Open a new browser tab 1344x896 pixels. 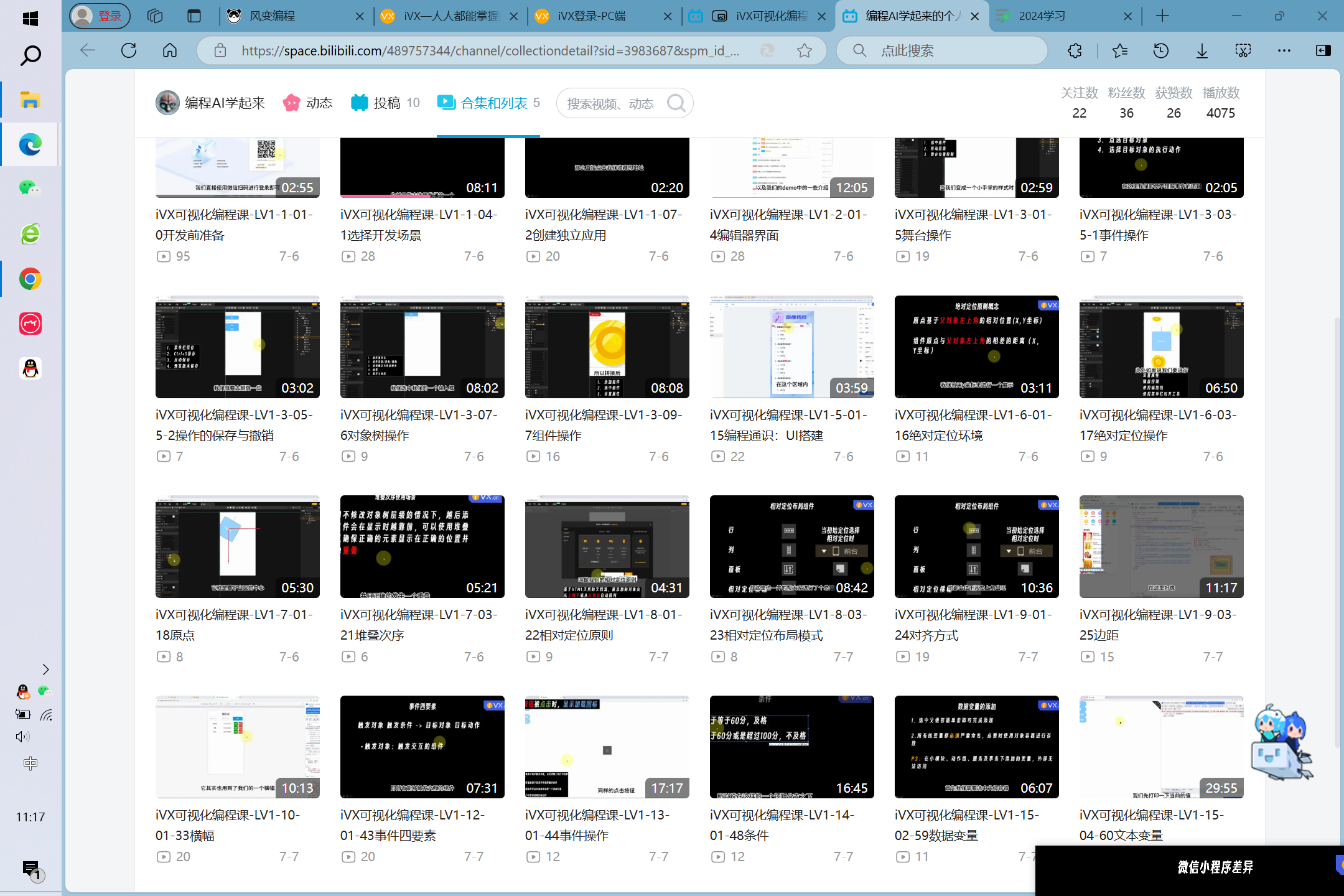point(1162,16)
